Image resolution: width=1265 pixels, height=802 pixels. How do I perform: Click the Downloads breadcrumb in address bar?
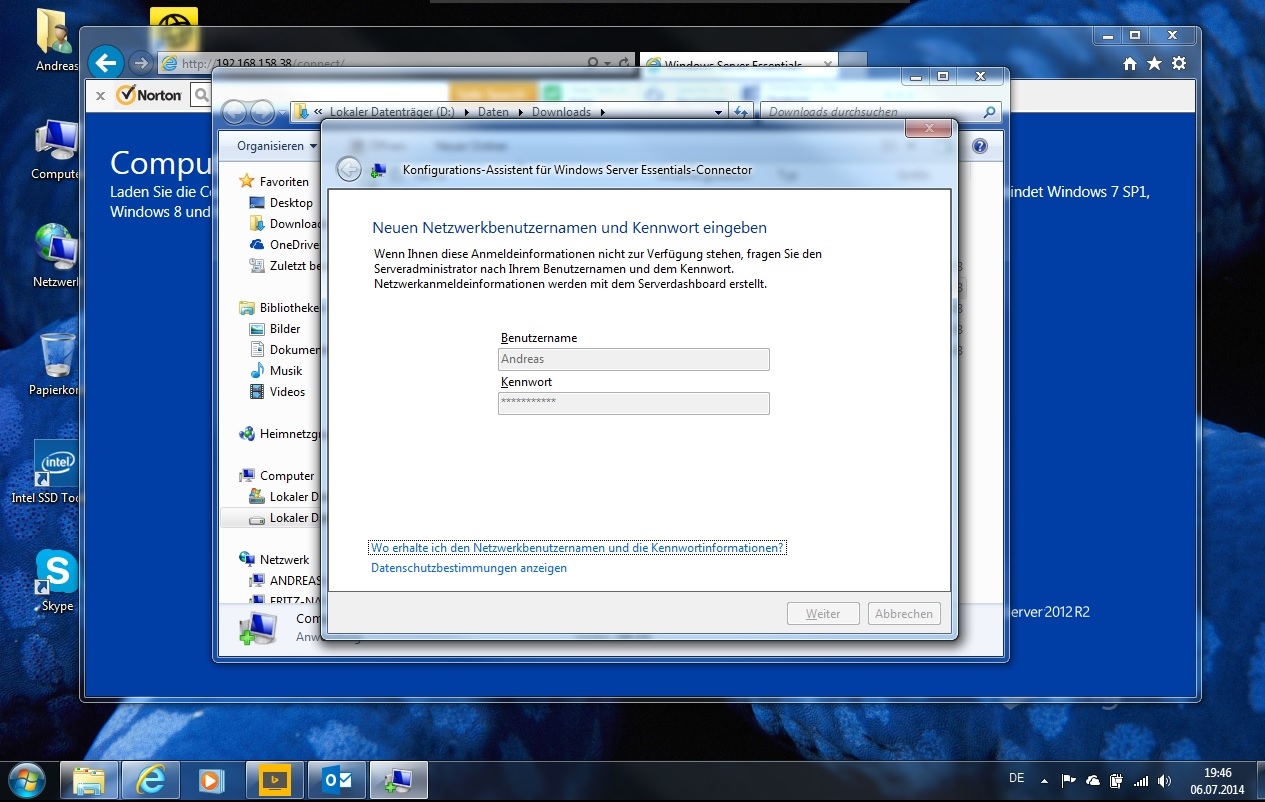click(561, 112)
